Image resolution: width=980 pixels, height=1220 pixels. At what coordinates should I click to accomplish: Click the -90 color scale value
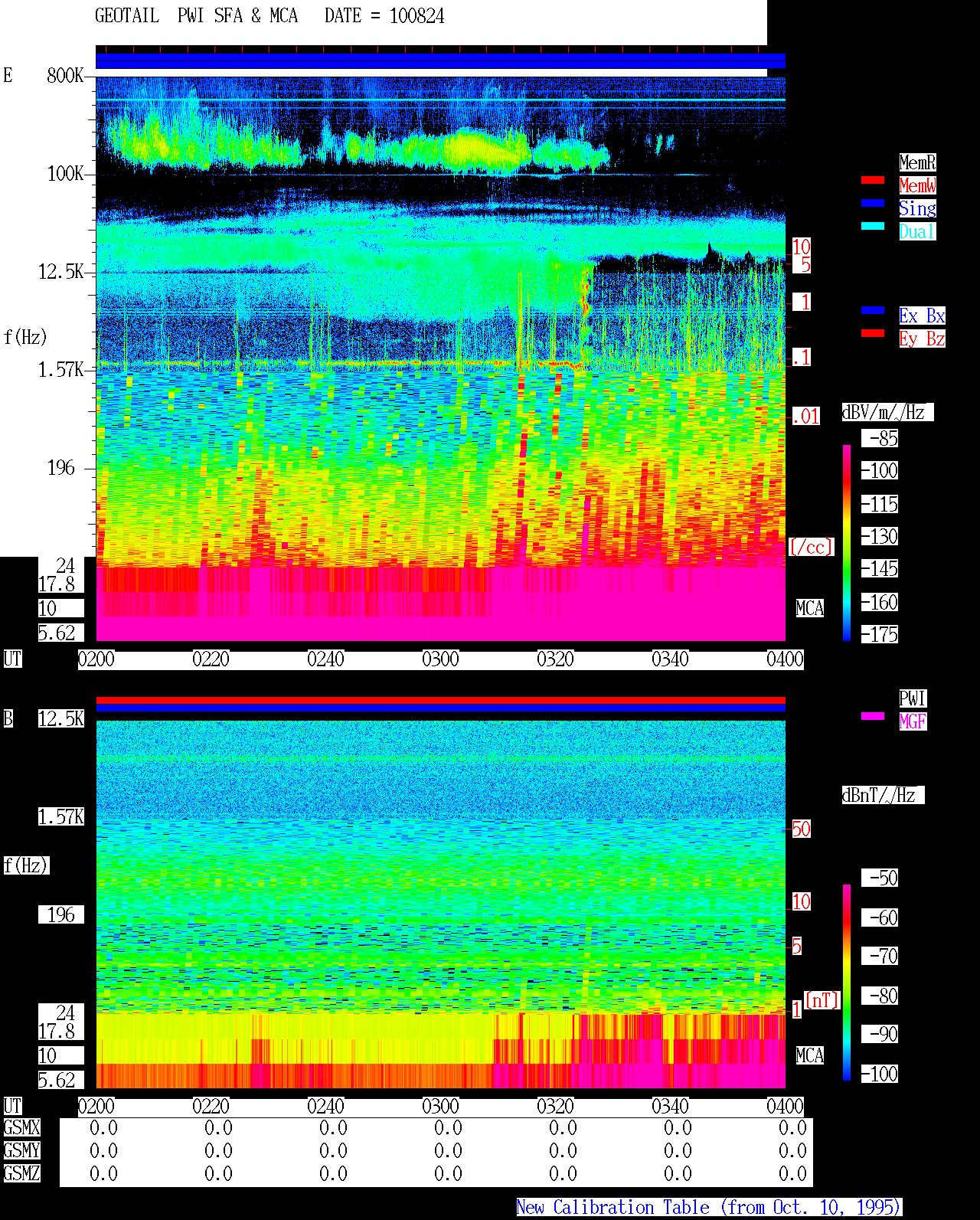(x=880, y=1034)
